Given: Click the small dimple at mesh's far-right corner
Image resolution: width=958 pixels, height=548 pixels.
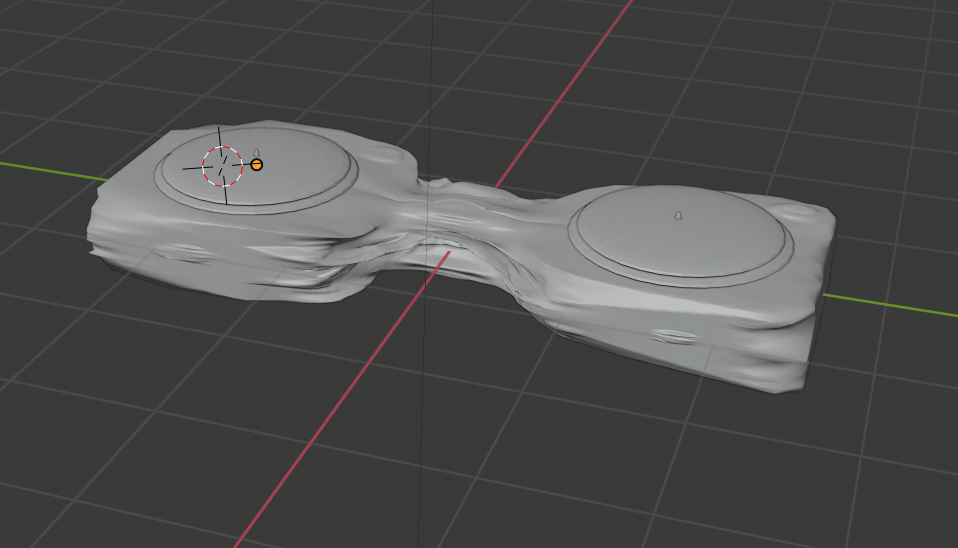Looking at the screenshot, I should [800, 214].
